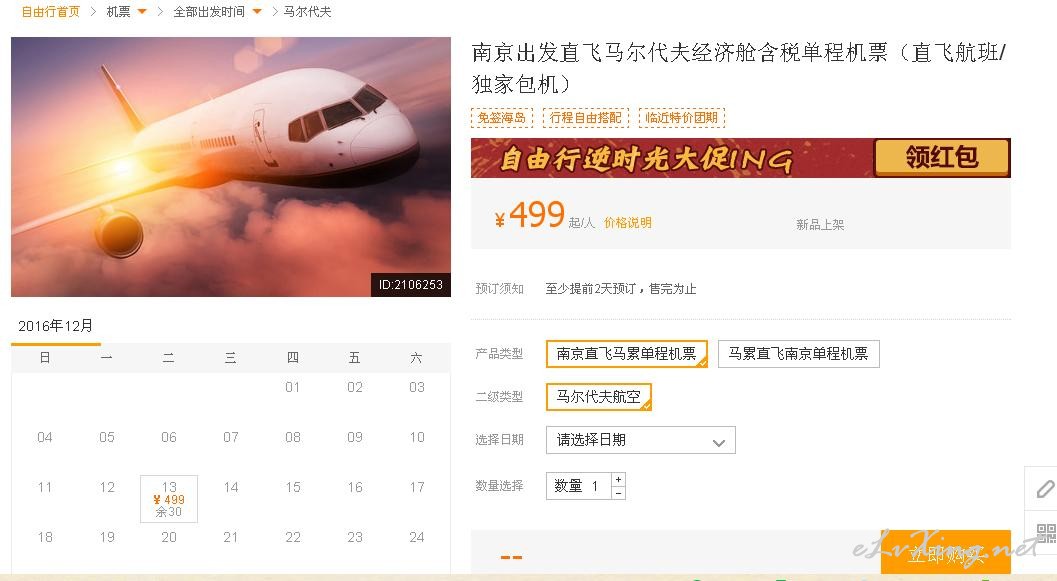1057x581 pixels.
Task: Click the 马尔代夫 breadcrumb item
Action: (307, 11)
